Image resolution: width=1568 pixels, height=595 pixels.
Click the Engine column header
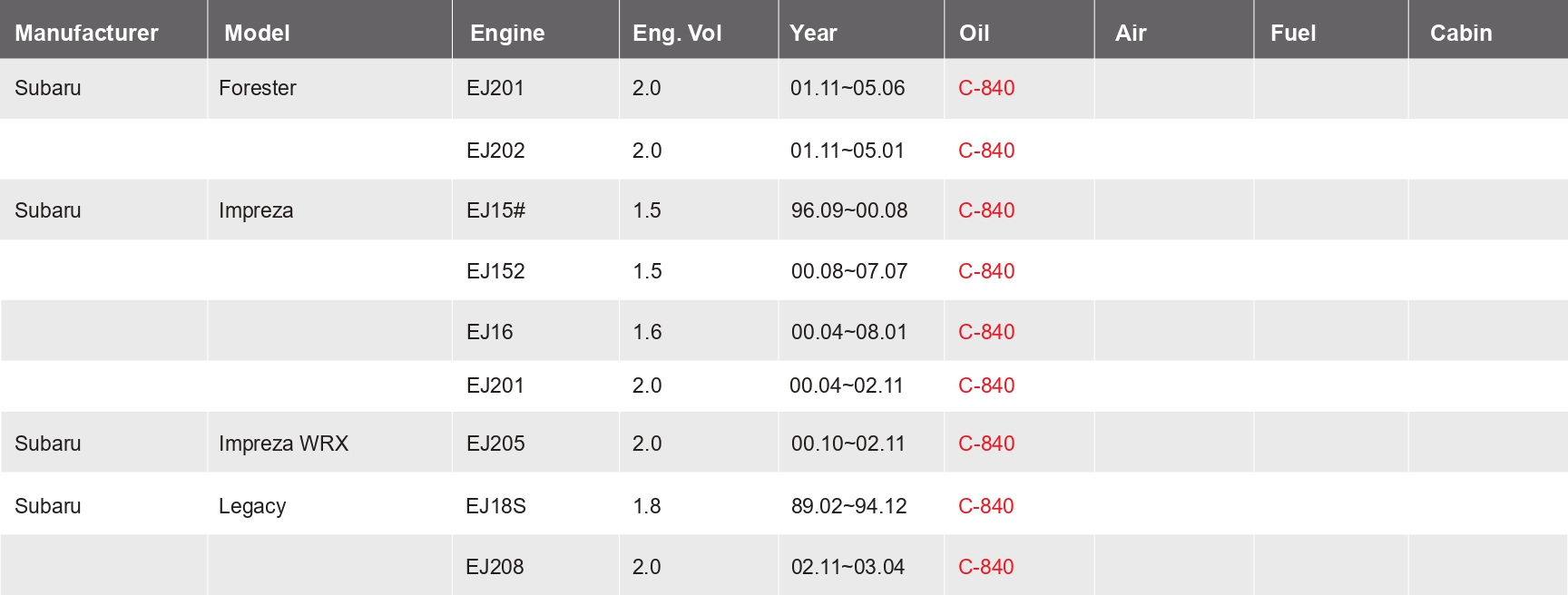point(507,34)
